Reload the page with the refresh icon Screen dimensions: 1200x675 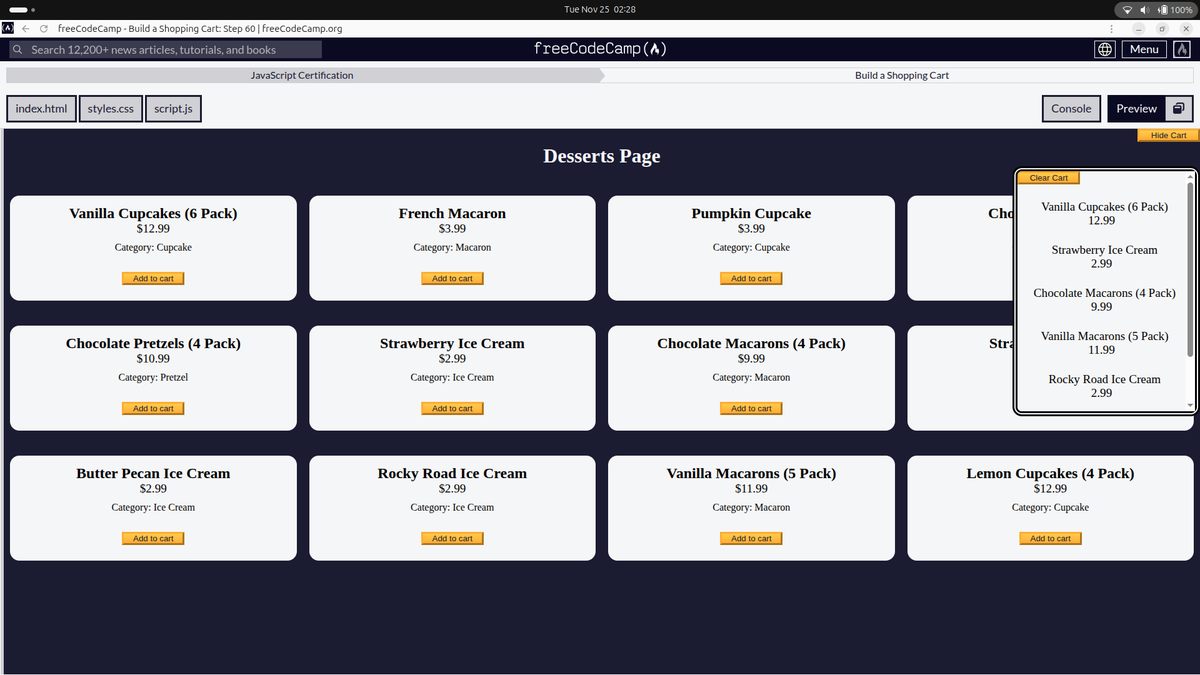coord(43,30)
